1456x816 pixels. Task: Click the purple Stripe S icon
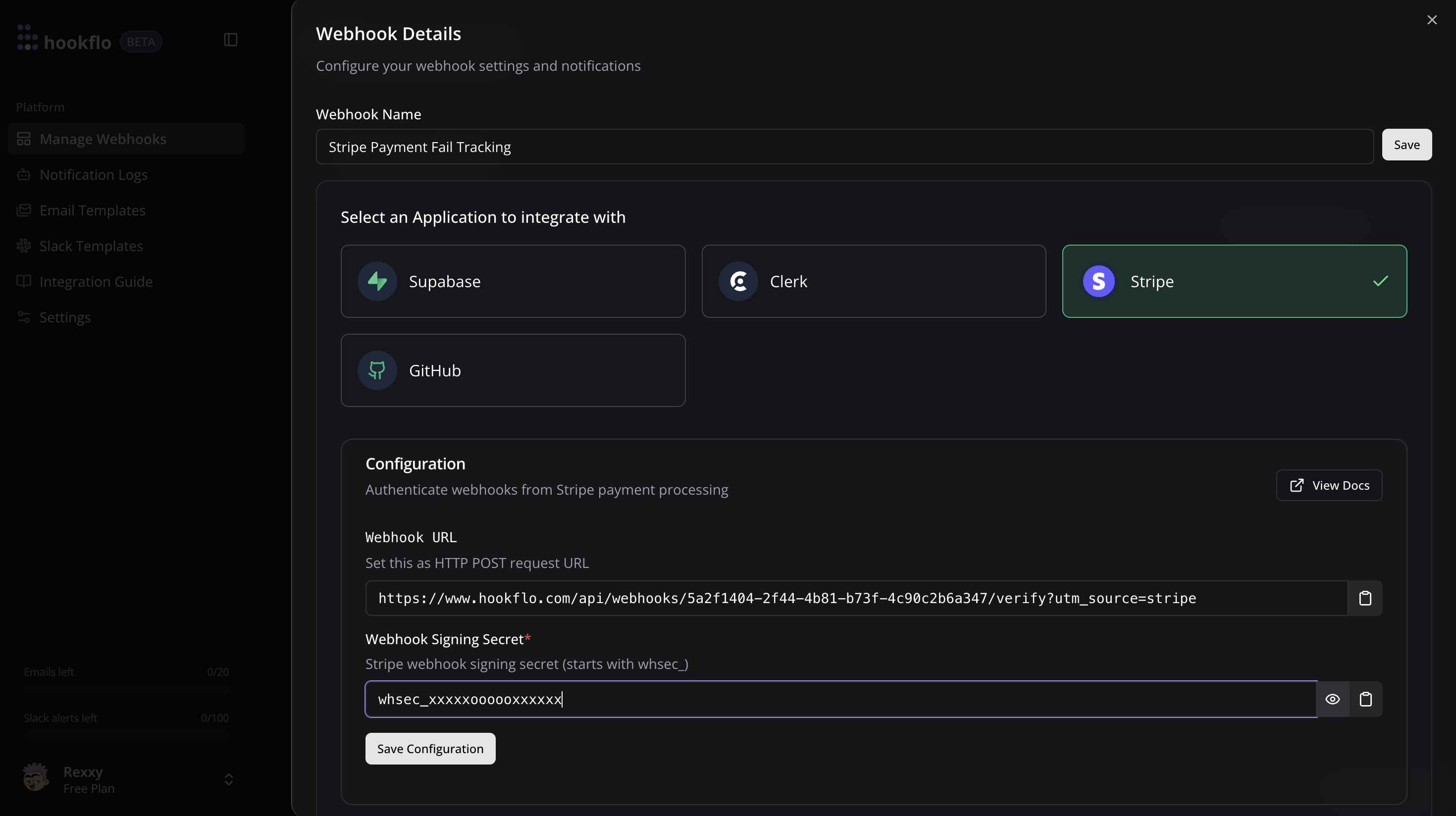pos(1098,281)
